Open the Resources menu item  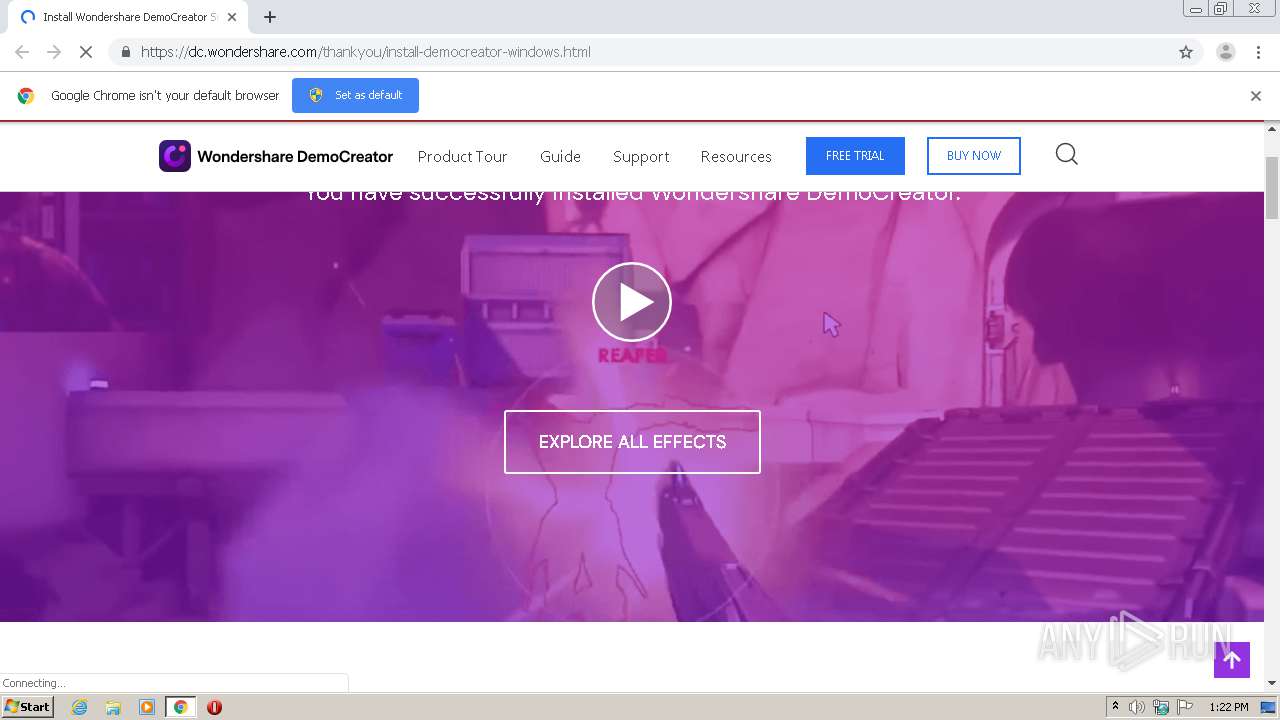coord(736,157)
